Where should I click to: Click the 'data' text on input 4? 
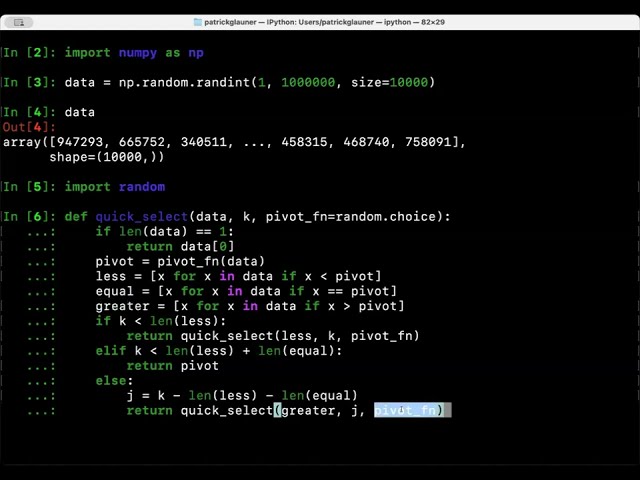pyautogui.click(x=80, y=112)
